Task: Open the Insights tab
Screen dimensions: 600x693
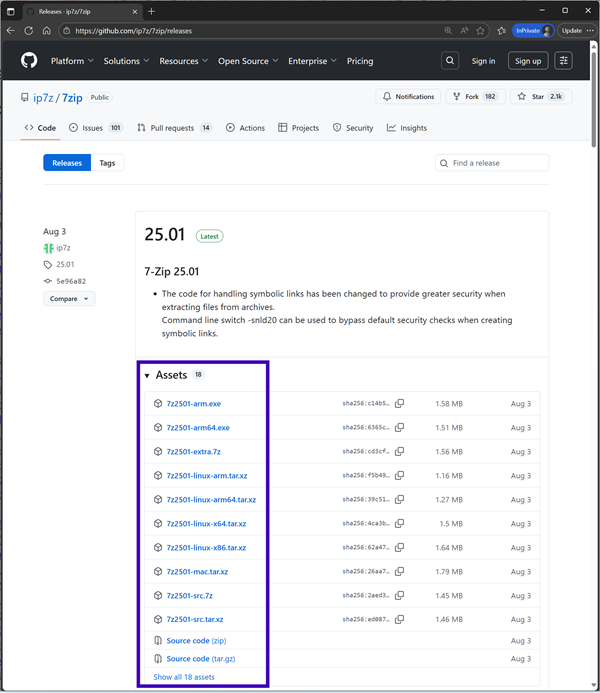Action: click(x=406, y=128)
